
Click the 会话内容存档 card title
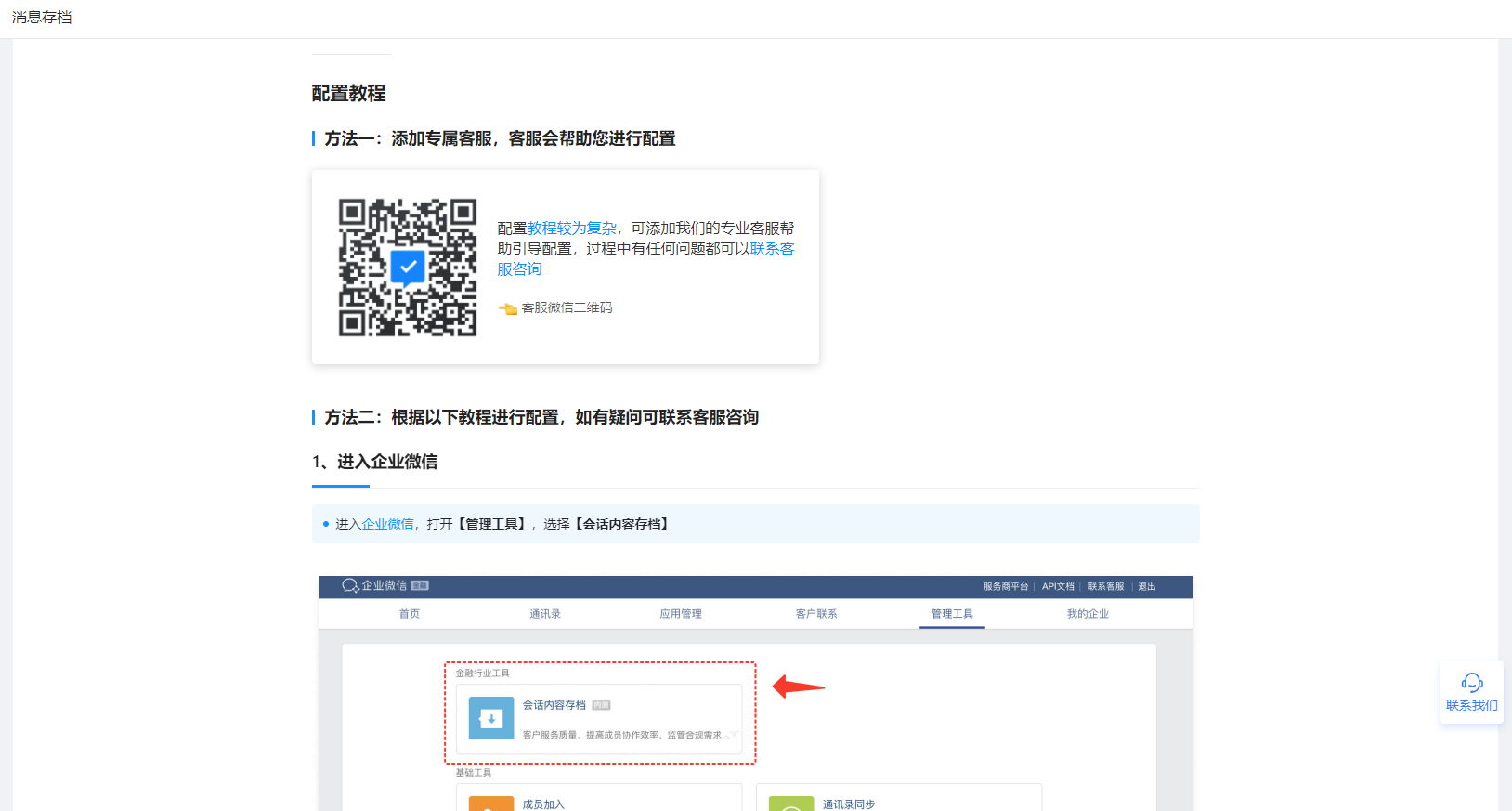pos(554,705)
